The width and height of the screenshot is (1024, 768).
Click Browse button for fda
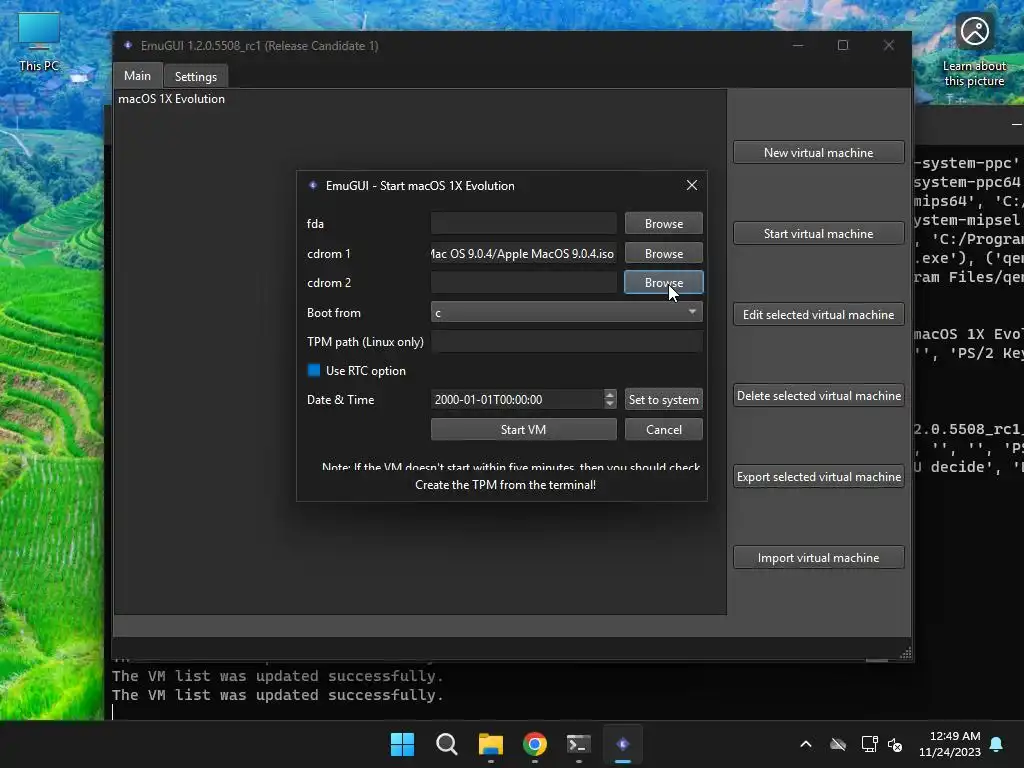tap(664, 223)
